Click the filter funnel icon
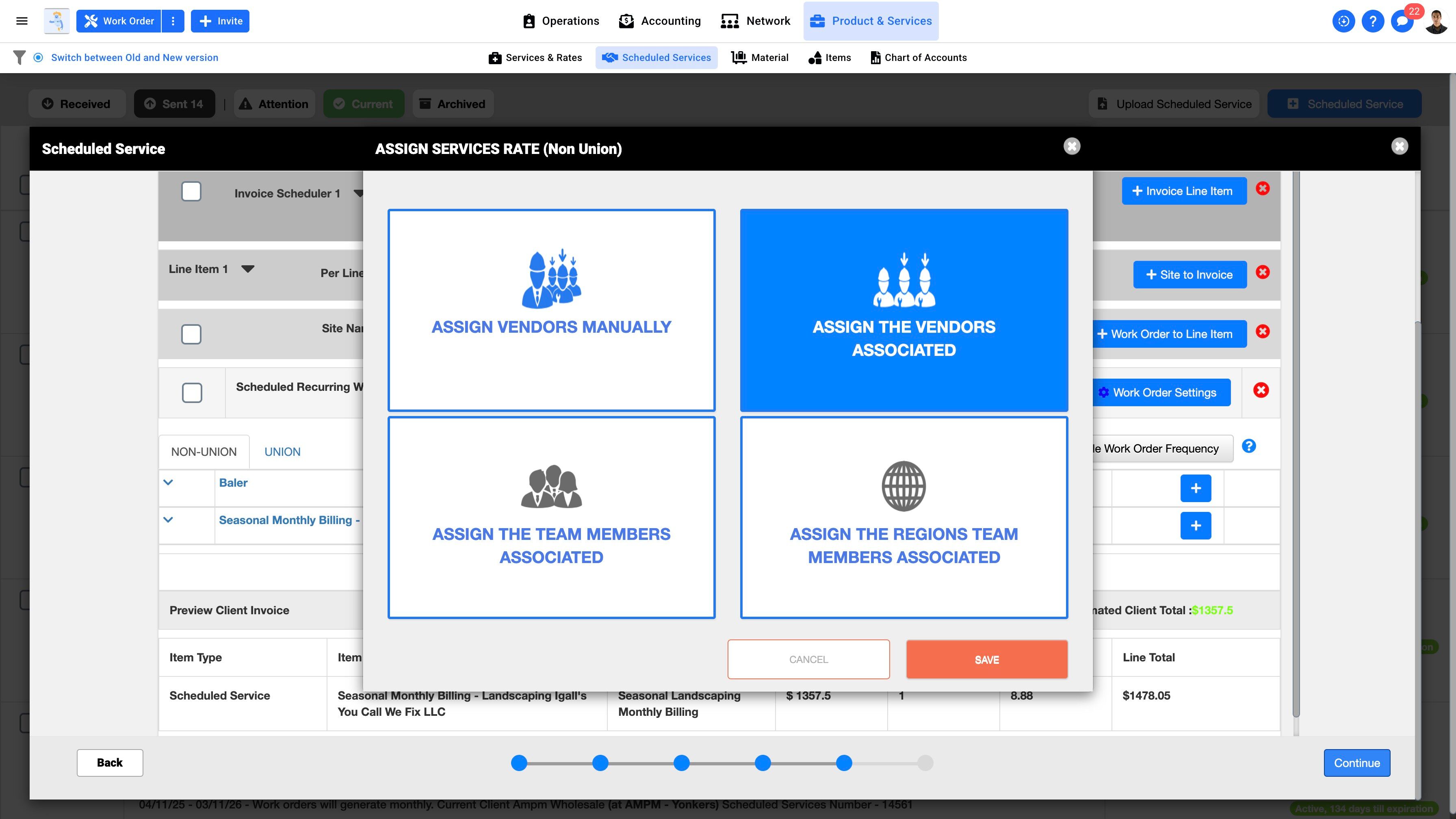The width and height of the screenshot is (1456, 819). tap(19, 58)
